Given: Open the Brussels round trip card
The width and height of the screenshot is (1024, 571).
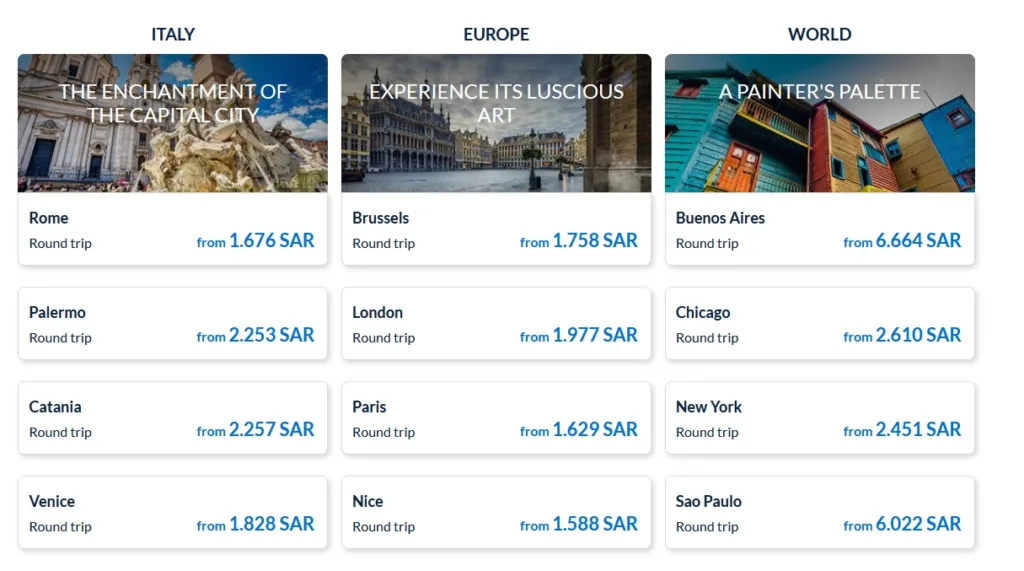Looking at the screenshot, I should coord(496,229).
